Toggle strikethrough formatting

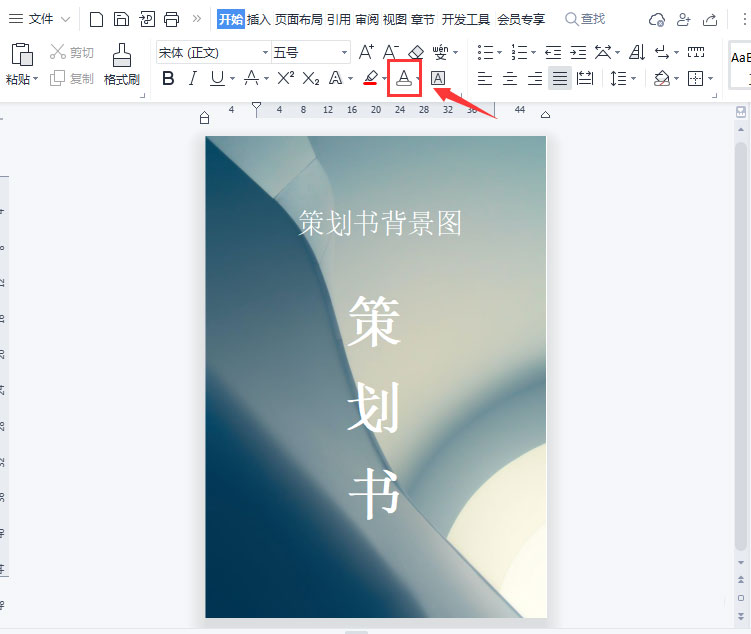pyautogui.click(x=251, y=78)
